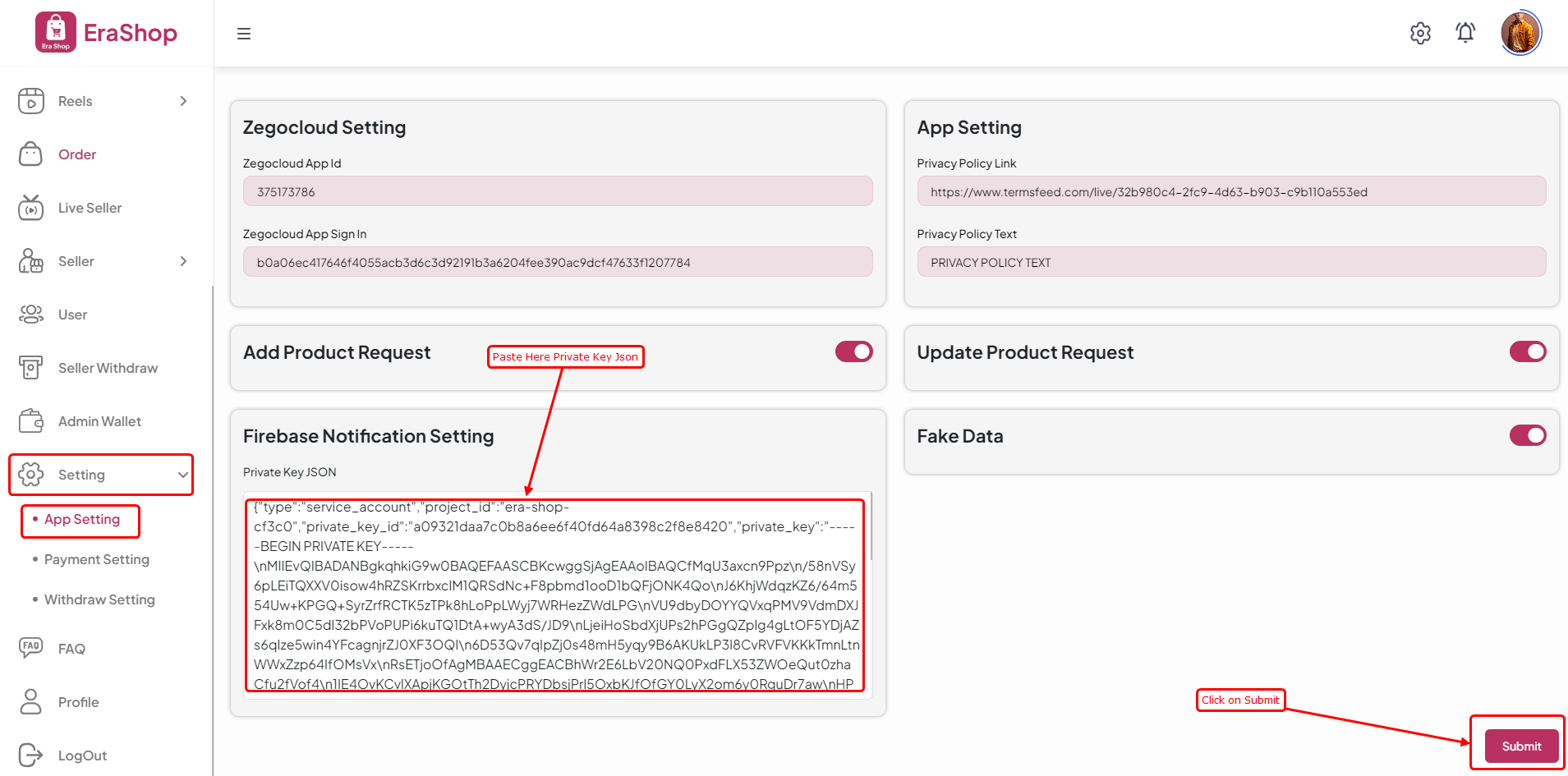This screenshot has width=1568, height=776.
Task: Expand the Seller submenu chevron
Action: point(183,261)
